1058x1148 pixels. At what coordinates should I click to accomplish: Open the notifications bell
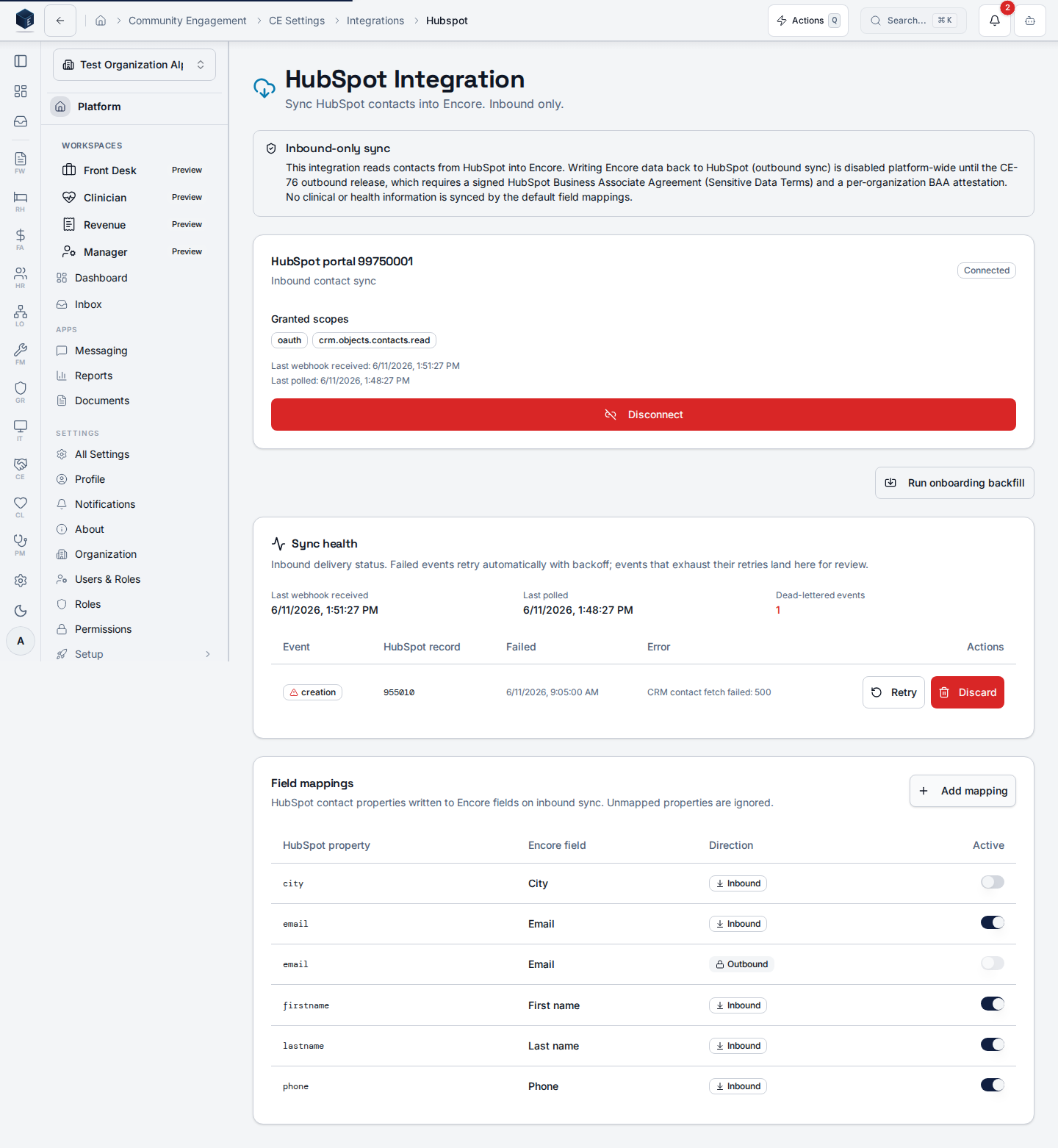(x=995, y=21)
